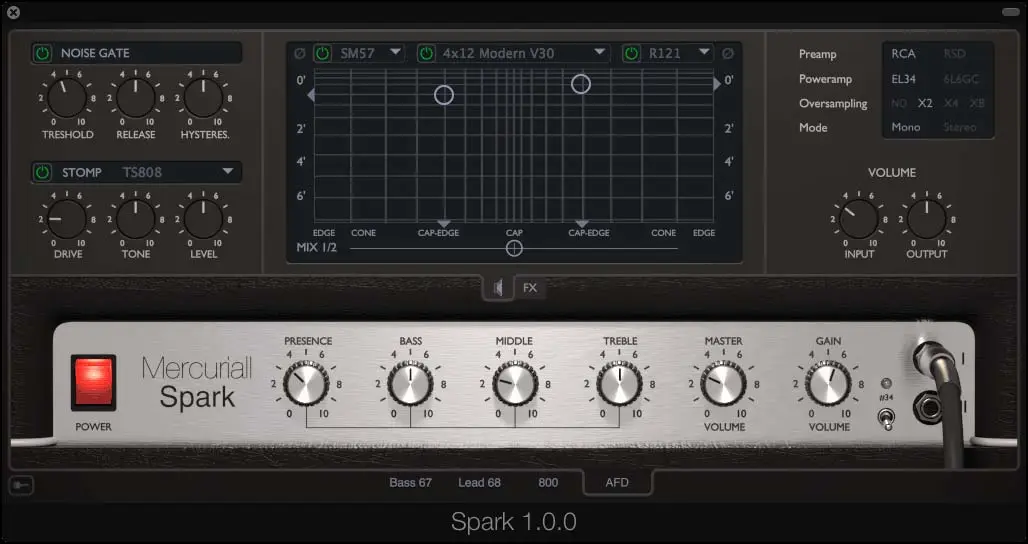
Task: Switch to the speaker cabinet view tab
Action: [x=498, y=287]
